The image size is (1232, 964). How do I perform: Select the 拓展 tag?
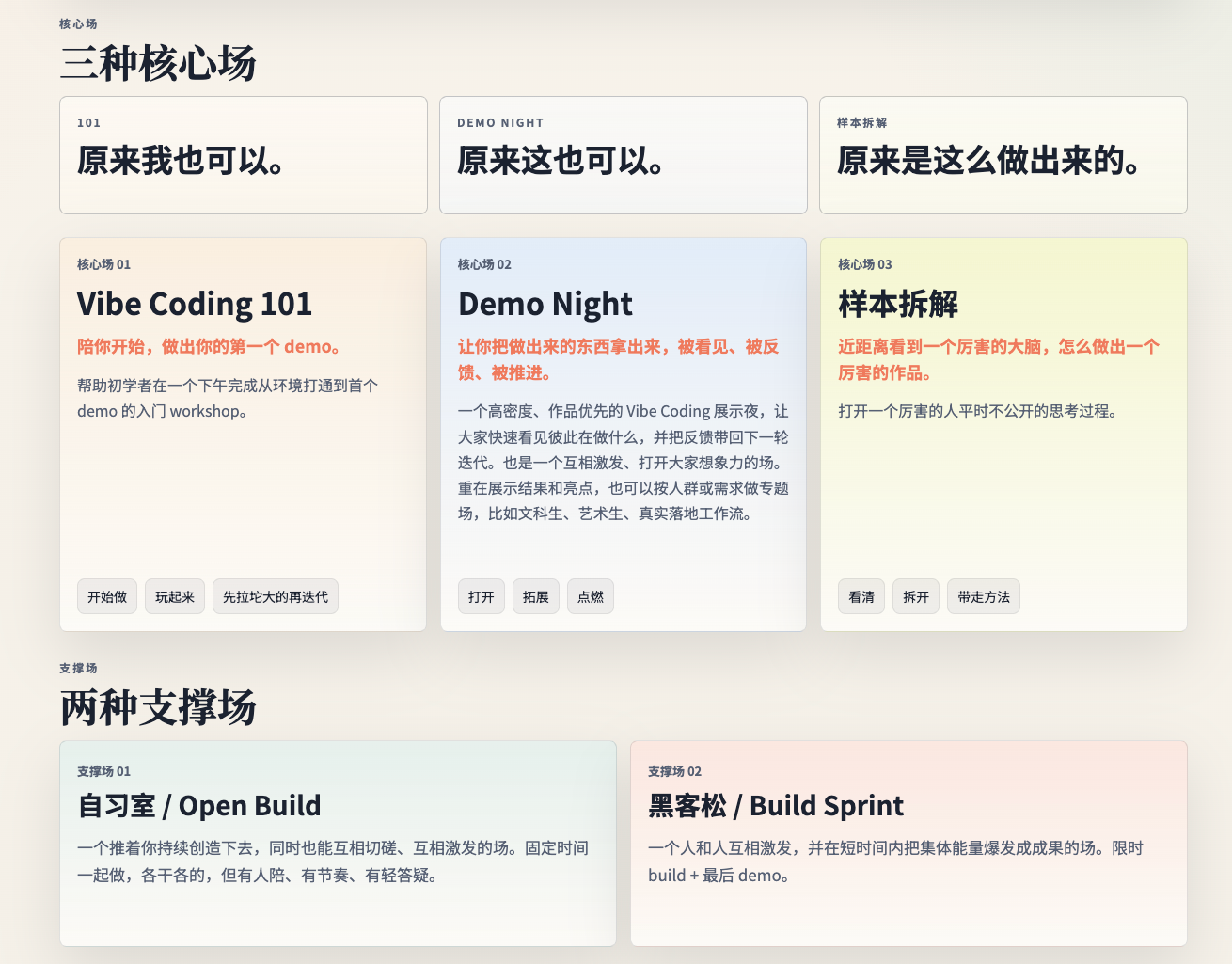click(x=536, y=597)
